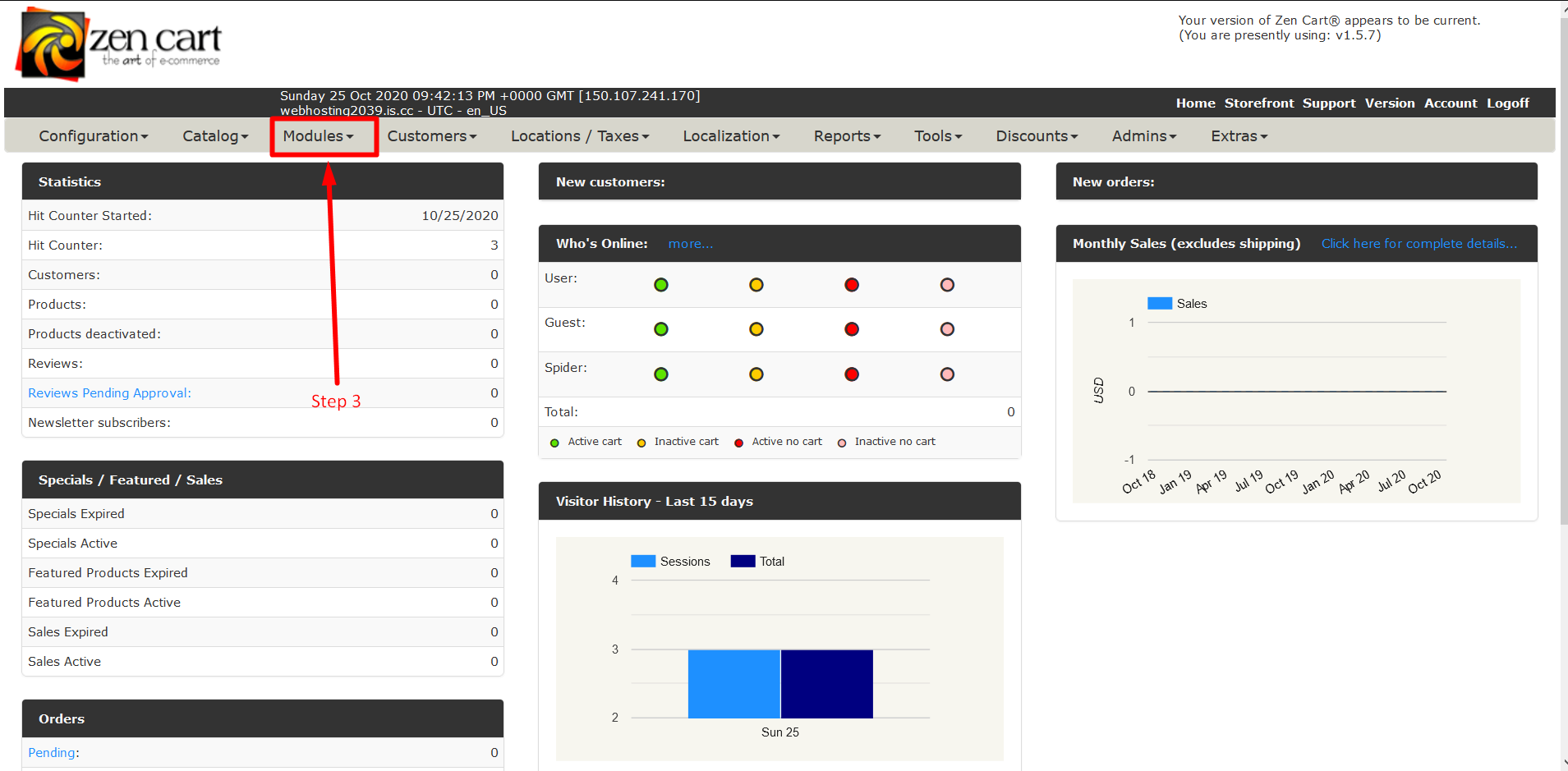Open the Reports menu
The image size is (1568, 771).
(x=847, y=136)
